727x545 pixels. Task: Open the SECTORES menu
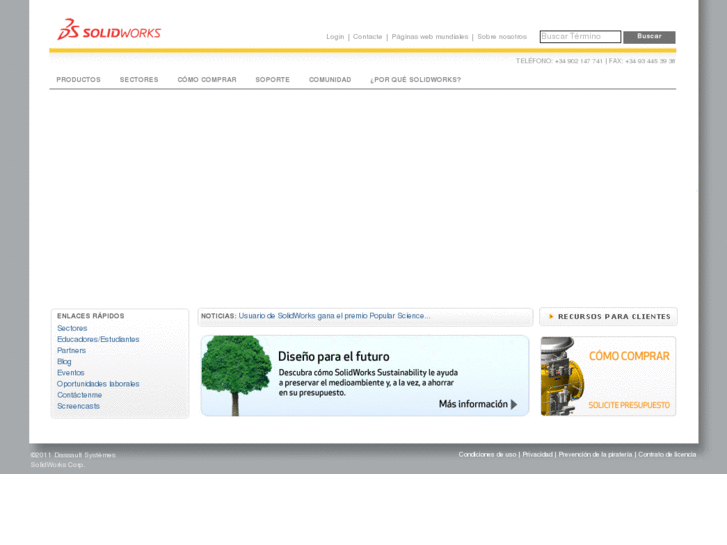point(139,80)
